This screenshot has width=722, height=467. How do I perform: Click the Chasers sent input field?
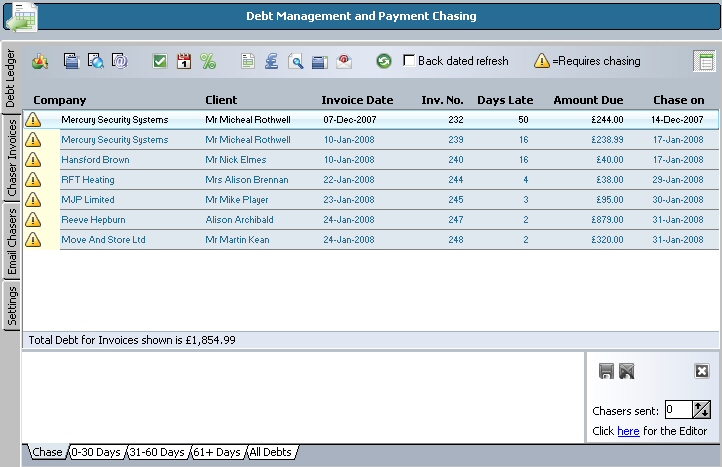coord(677,409)
